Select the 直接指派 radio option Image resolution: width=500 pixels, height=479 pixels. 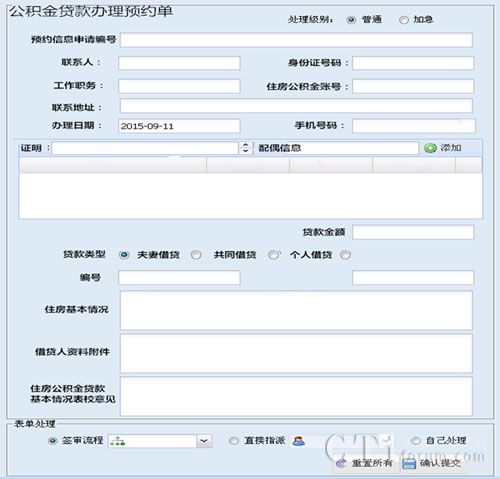pyautogui.click(x=234, y=441)
